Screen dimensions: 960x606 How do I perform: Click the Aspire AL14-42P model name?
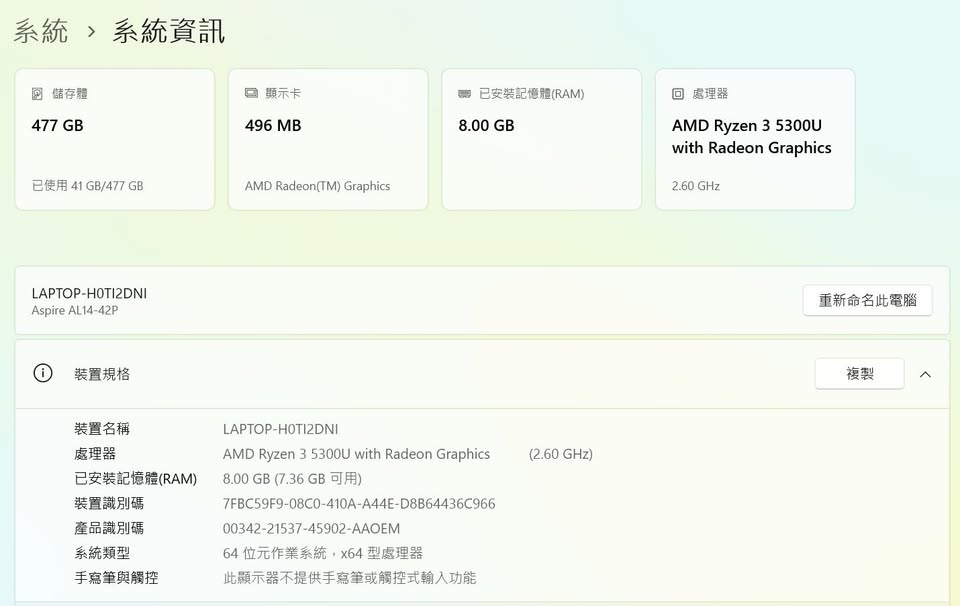(x=75, y=311)
